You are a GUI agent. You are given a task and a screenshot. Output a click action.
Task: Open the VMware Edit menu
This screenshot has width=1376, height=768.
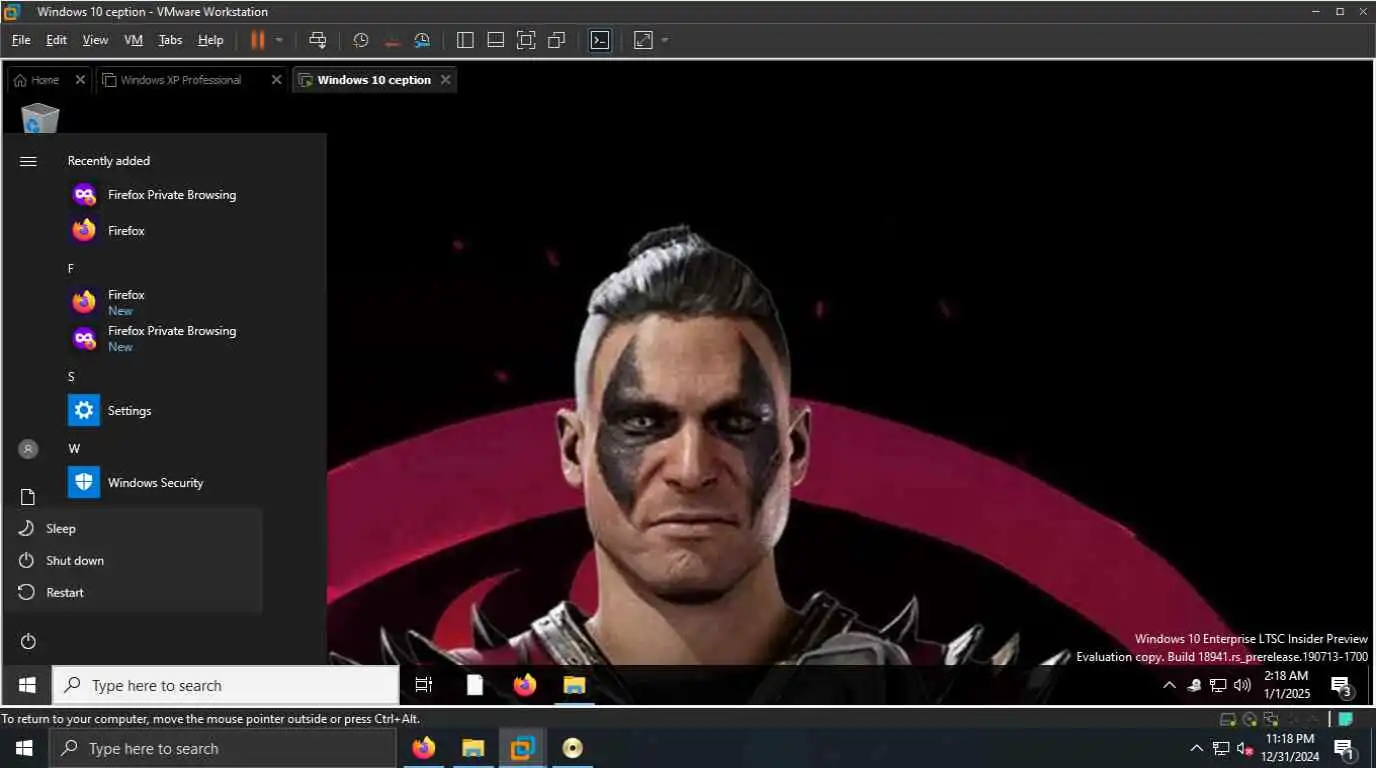56,40
